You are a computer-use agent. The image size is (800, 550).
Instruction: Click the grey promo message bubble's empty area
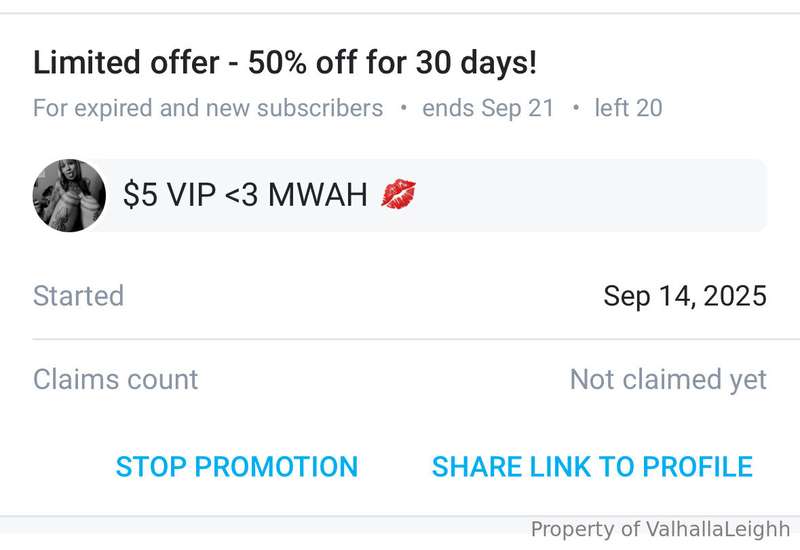[x=592, y=195]
